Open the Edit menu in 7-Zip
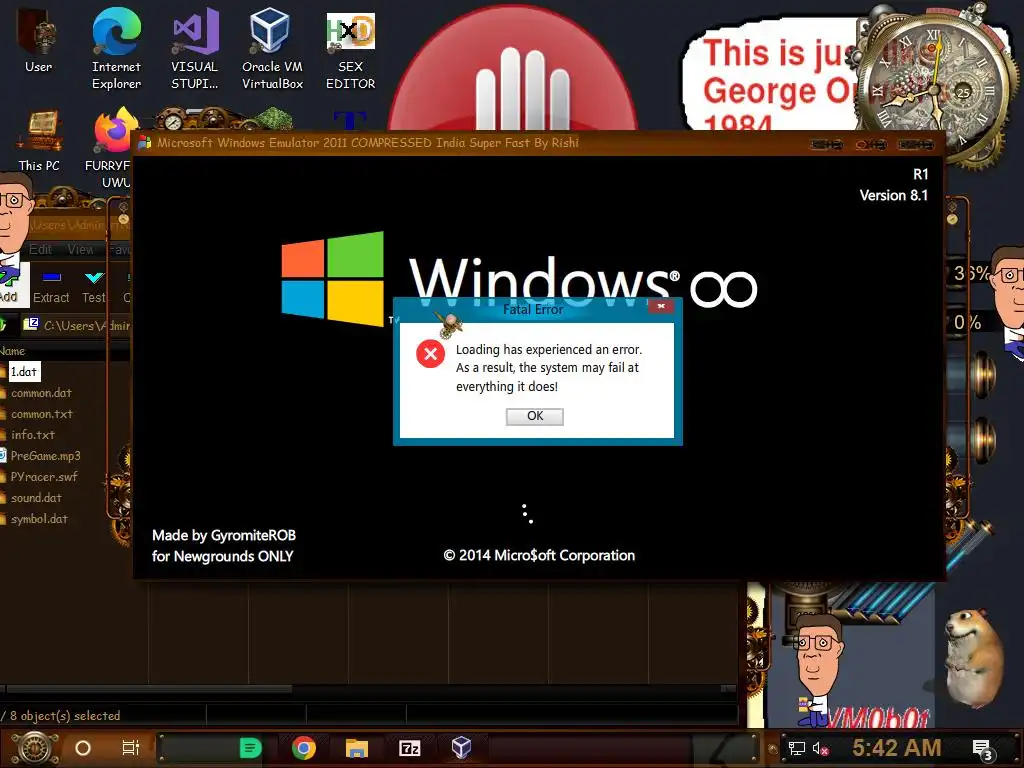The image size is (1024, 768). (x=40, y=249)
